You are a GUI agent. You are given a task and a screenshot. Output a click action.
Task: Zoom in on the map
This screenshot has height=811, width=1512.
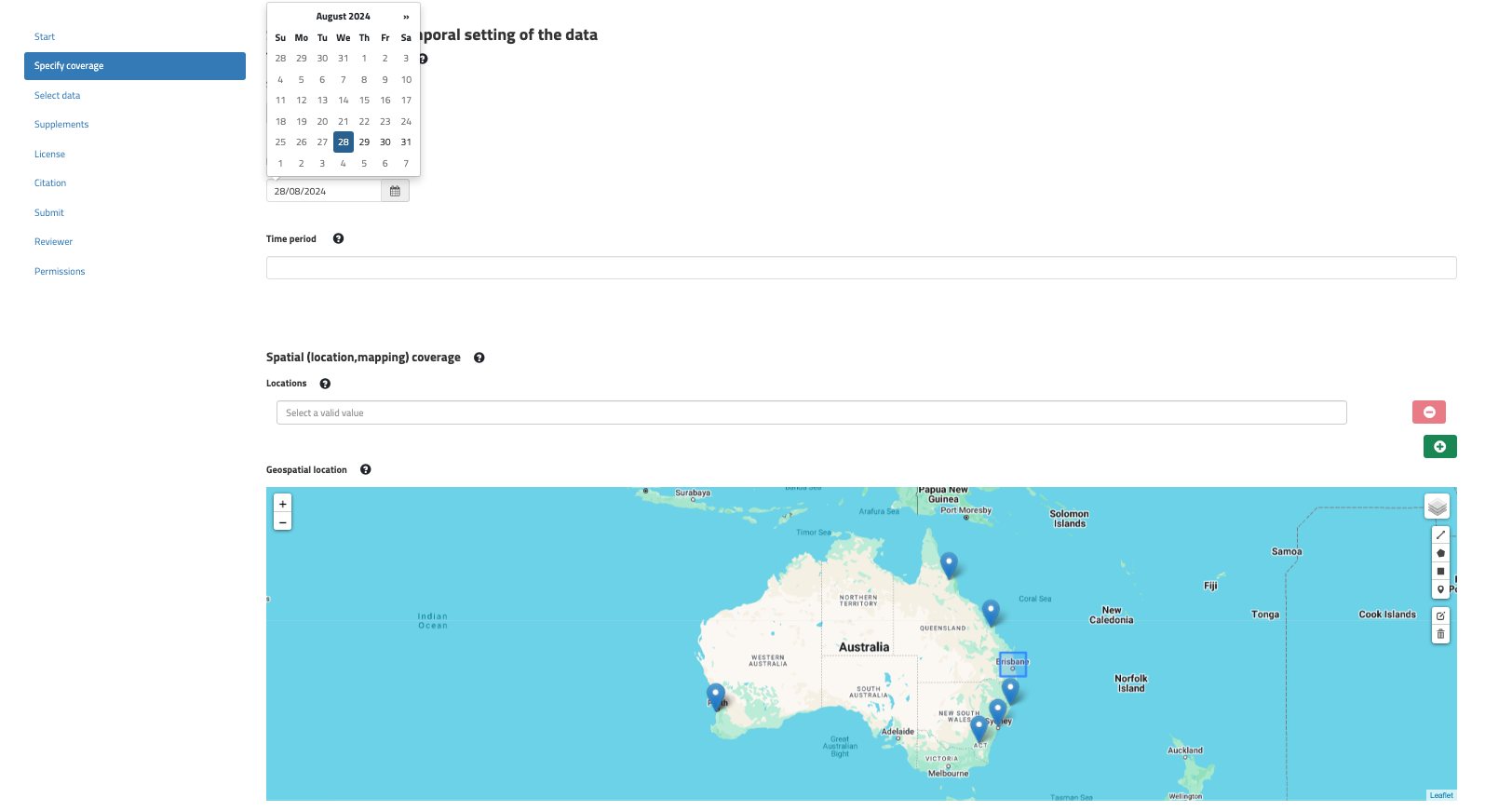pyautogui.click(x=282, y=504)
